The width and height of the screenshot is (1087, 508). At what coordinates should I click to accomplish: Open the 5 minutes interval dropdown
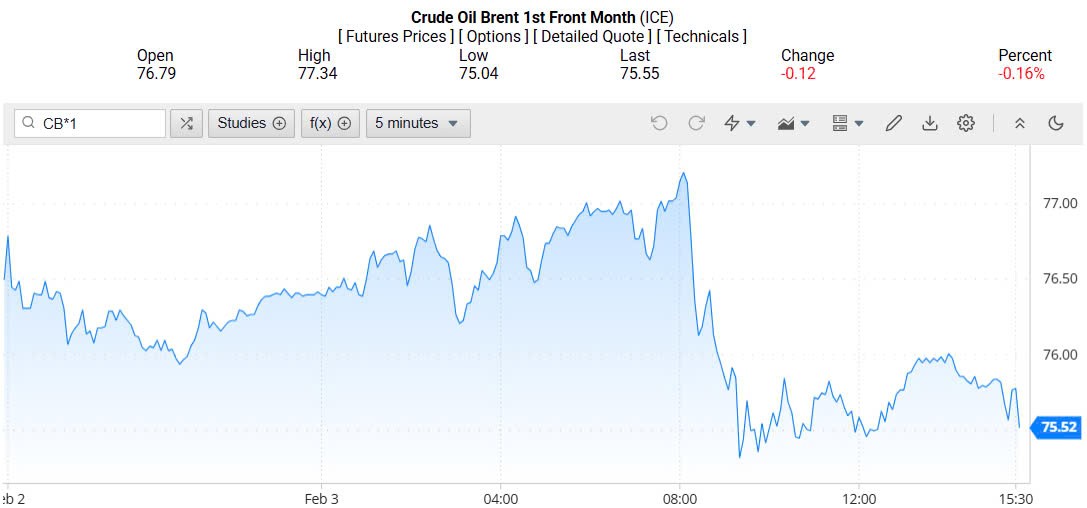click(x=417, y=123)
